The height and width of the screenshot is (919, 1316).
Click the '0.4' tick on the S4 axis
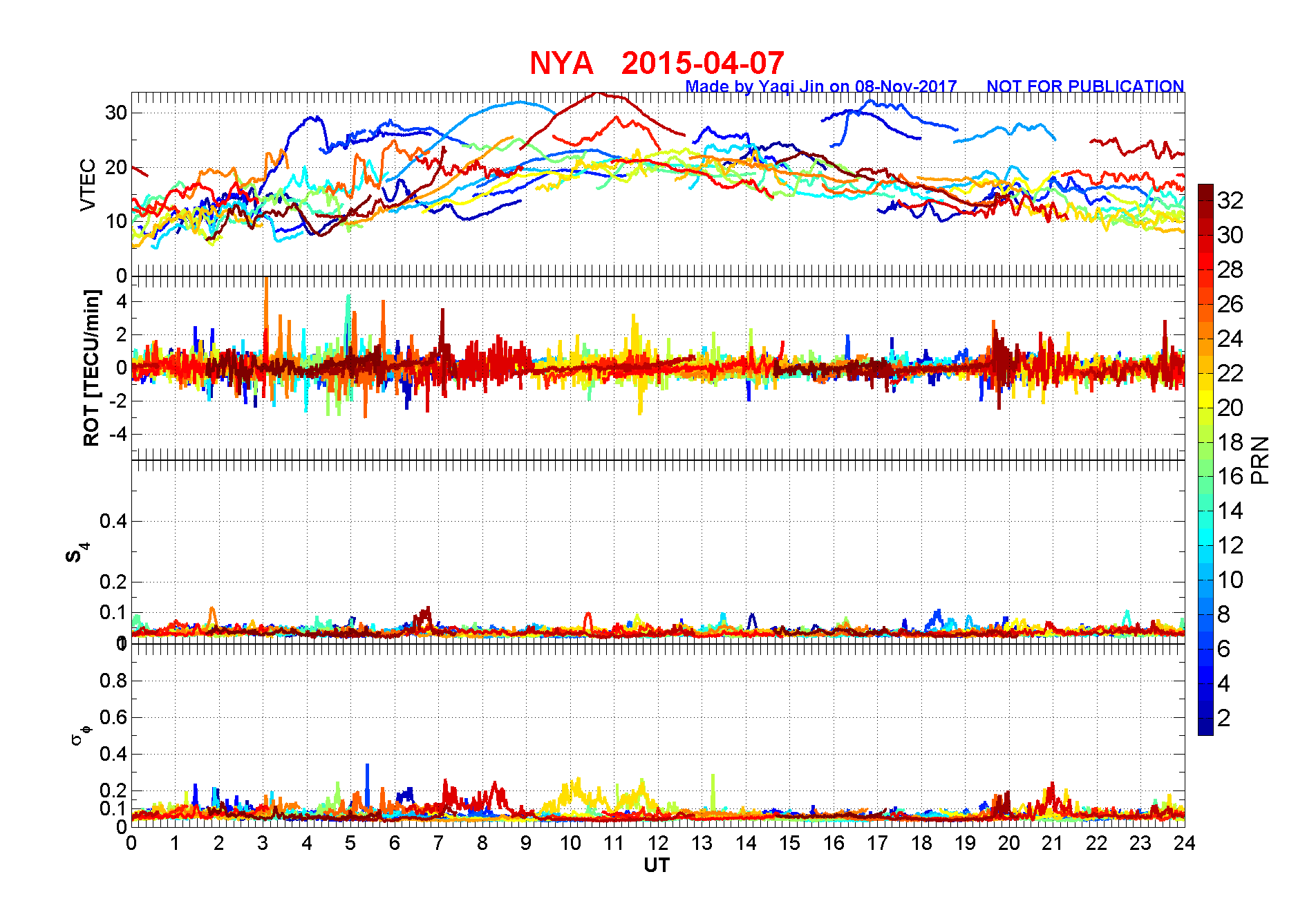(113, 521)
